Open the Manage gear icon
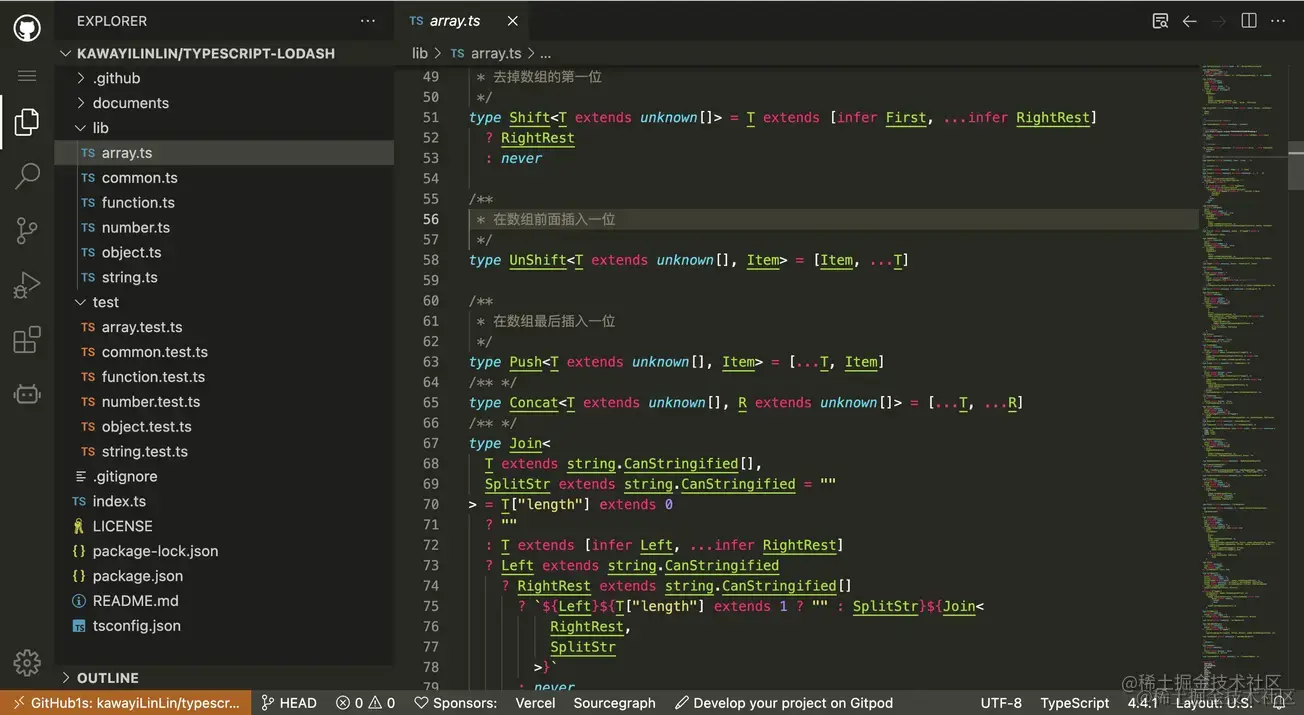This screenshot has height=715, width=1304. [27, 662]
